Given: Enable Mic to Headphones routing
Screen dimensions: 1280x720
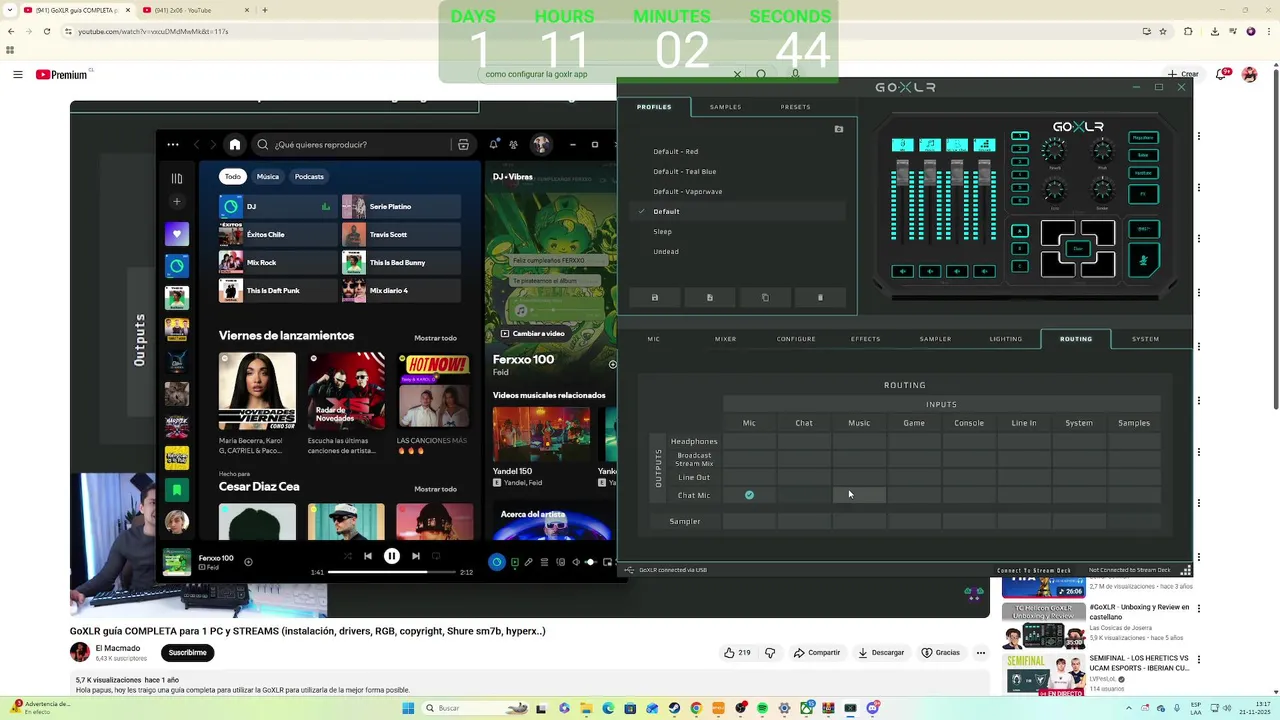Looking at the screenshot, I should tap(749, 441).
